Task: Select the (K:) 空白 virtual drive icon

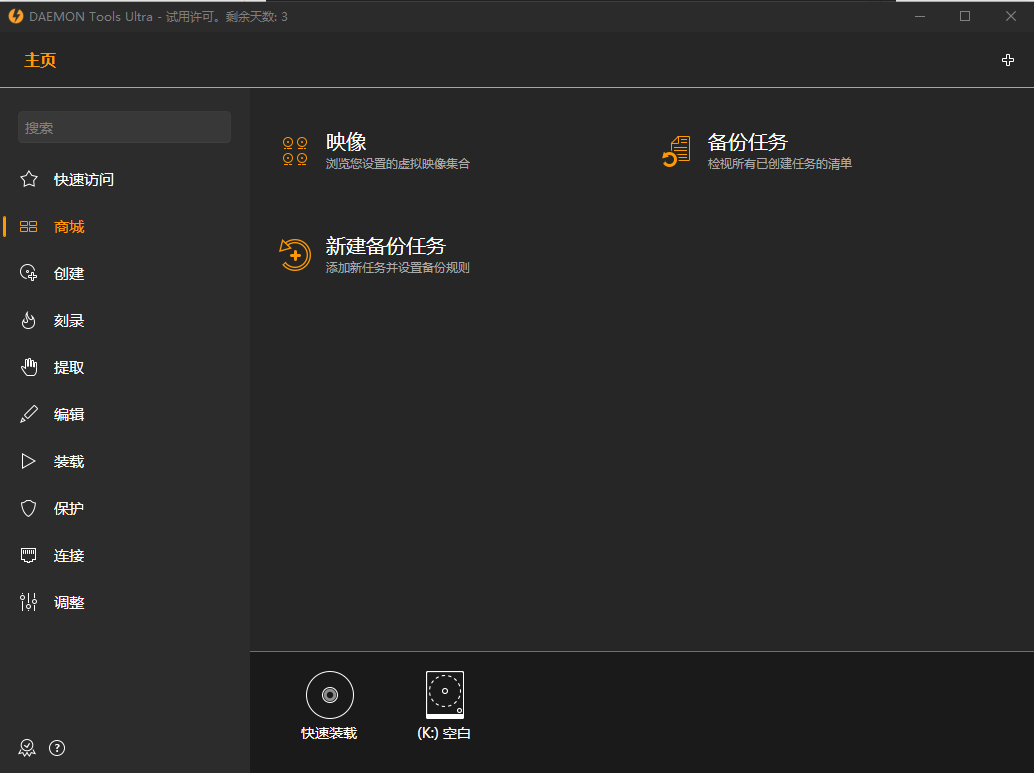Action: (443, 694)
